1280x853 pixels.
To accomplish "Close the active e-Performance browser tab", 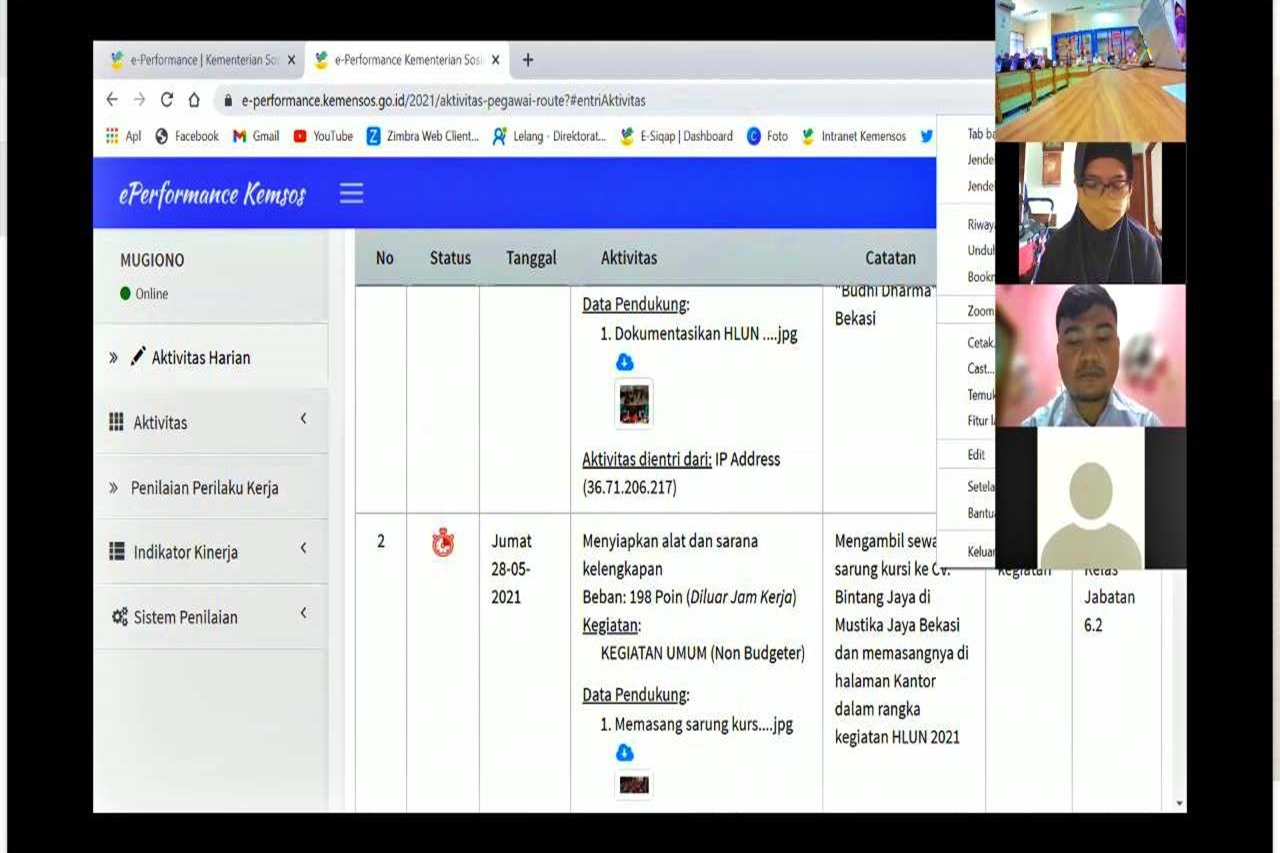I will click(495, 60).
